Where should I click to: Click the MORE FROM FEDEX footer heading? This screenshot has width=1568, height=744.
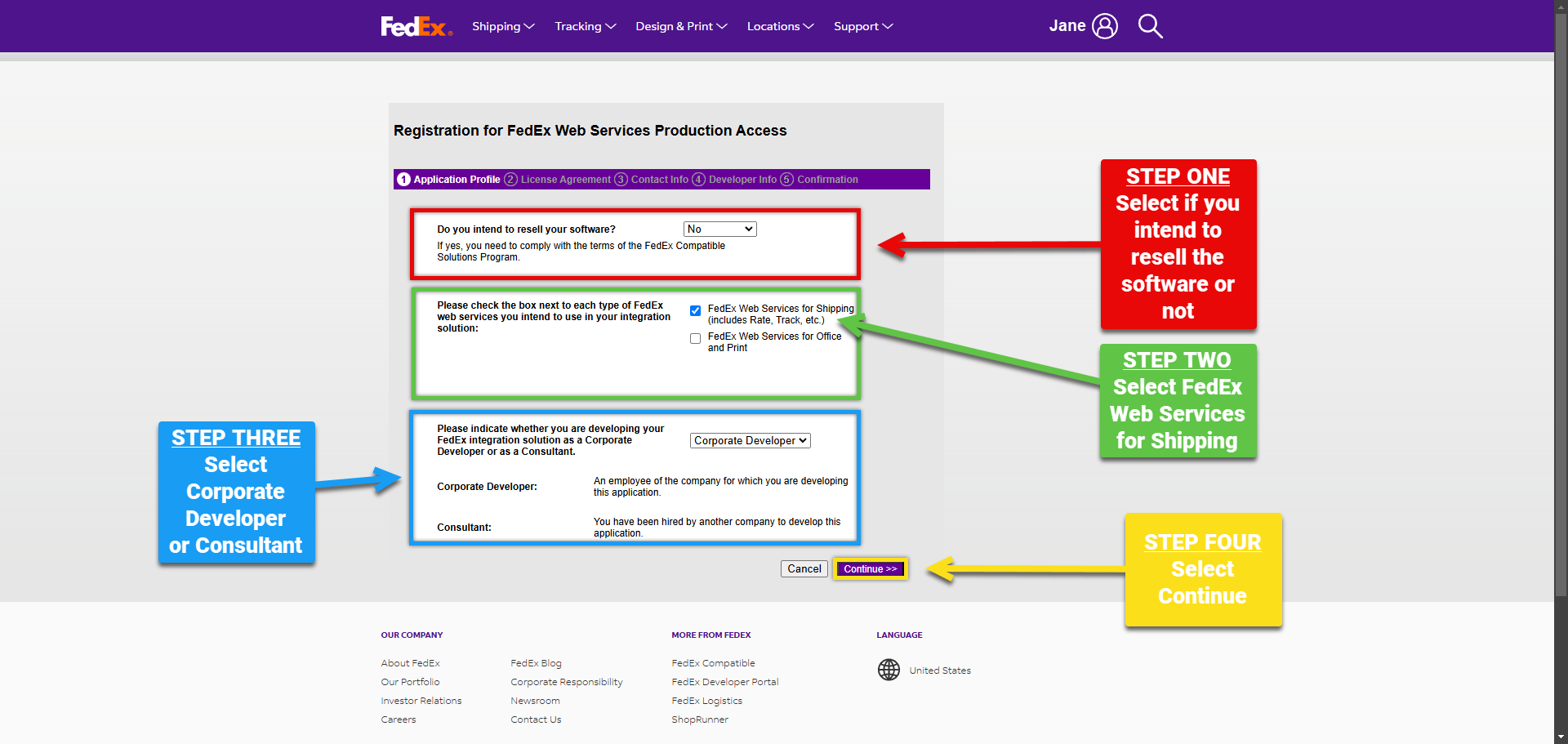(711, 635)
